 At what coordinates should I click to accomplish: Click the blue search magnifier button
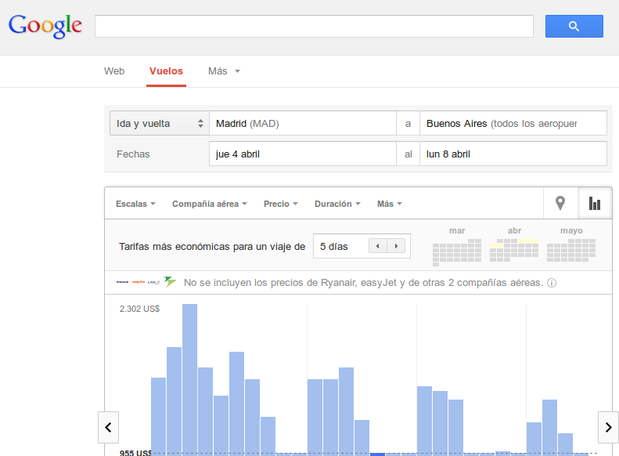(574, 26)
